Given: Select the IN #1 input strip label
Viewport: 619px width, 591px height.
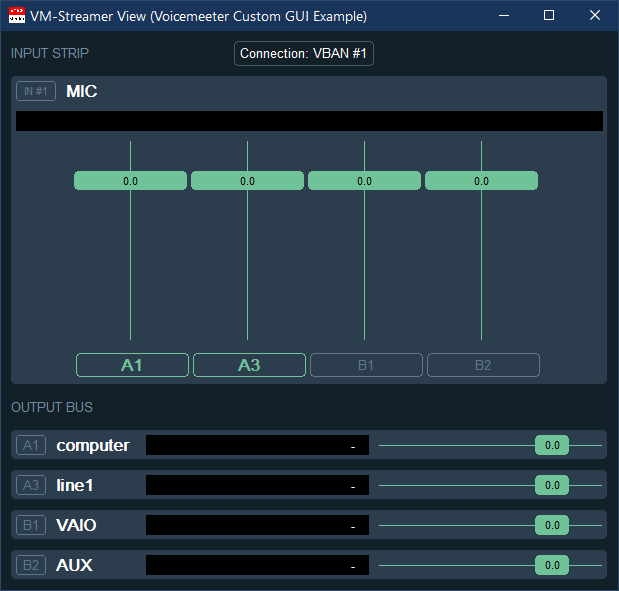Looking at the screenshot, I should pos(36,91).
